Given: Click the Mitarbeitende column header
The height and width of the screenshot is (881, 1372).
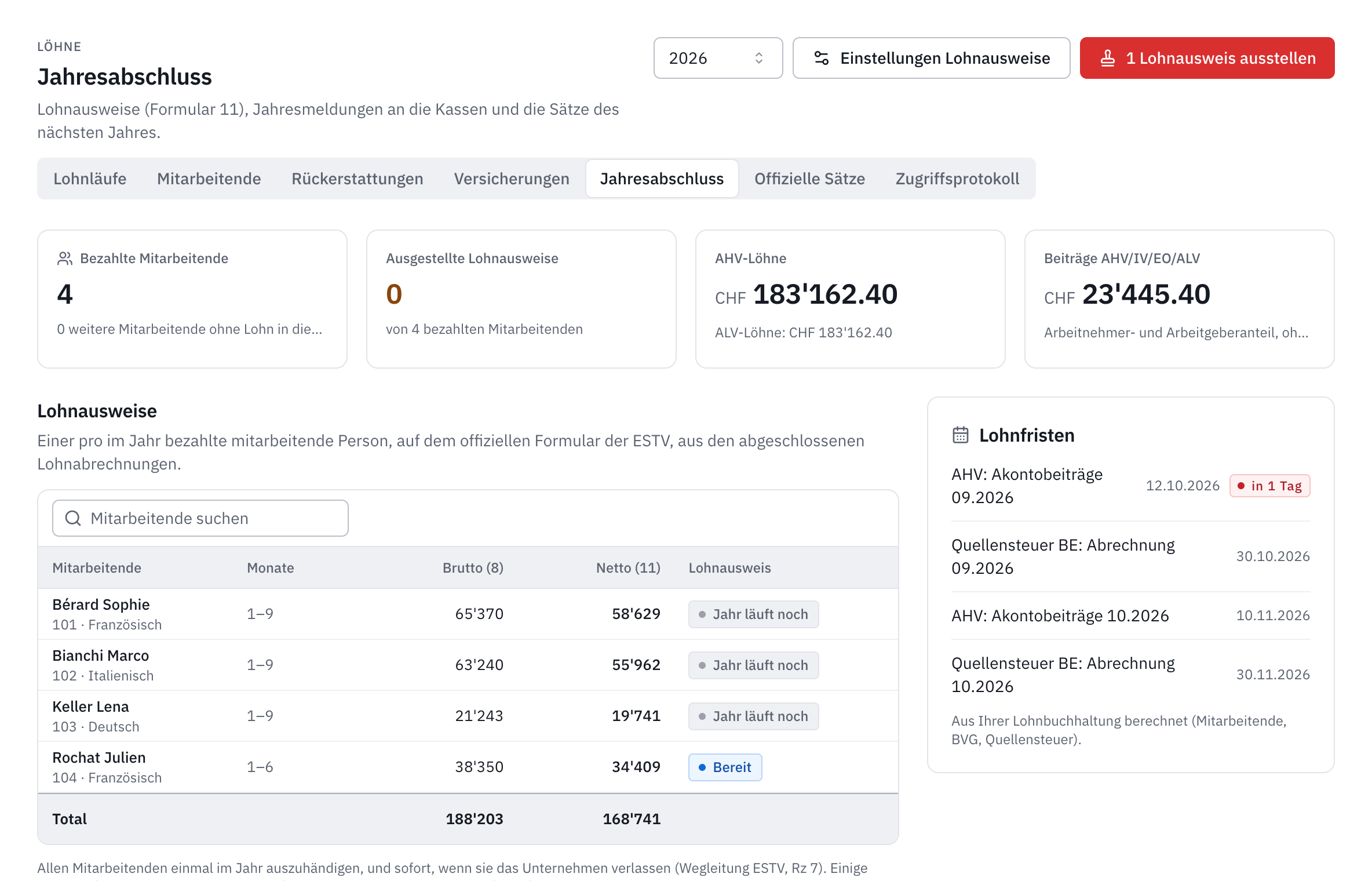Looking at the screenshot, I should pos(97,568).
